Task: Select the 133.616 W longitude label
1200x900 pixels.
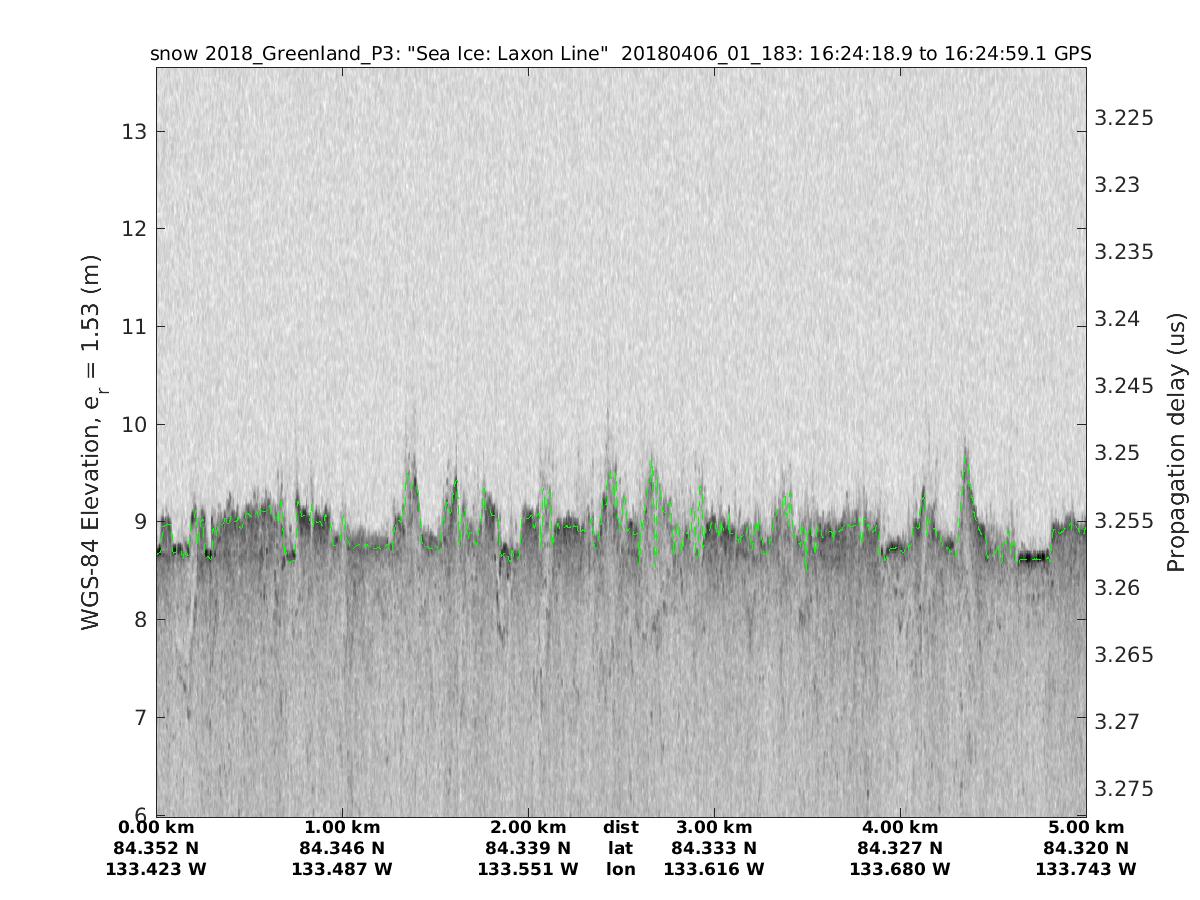Action: point(714,869)
